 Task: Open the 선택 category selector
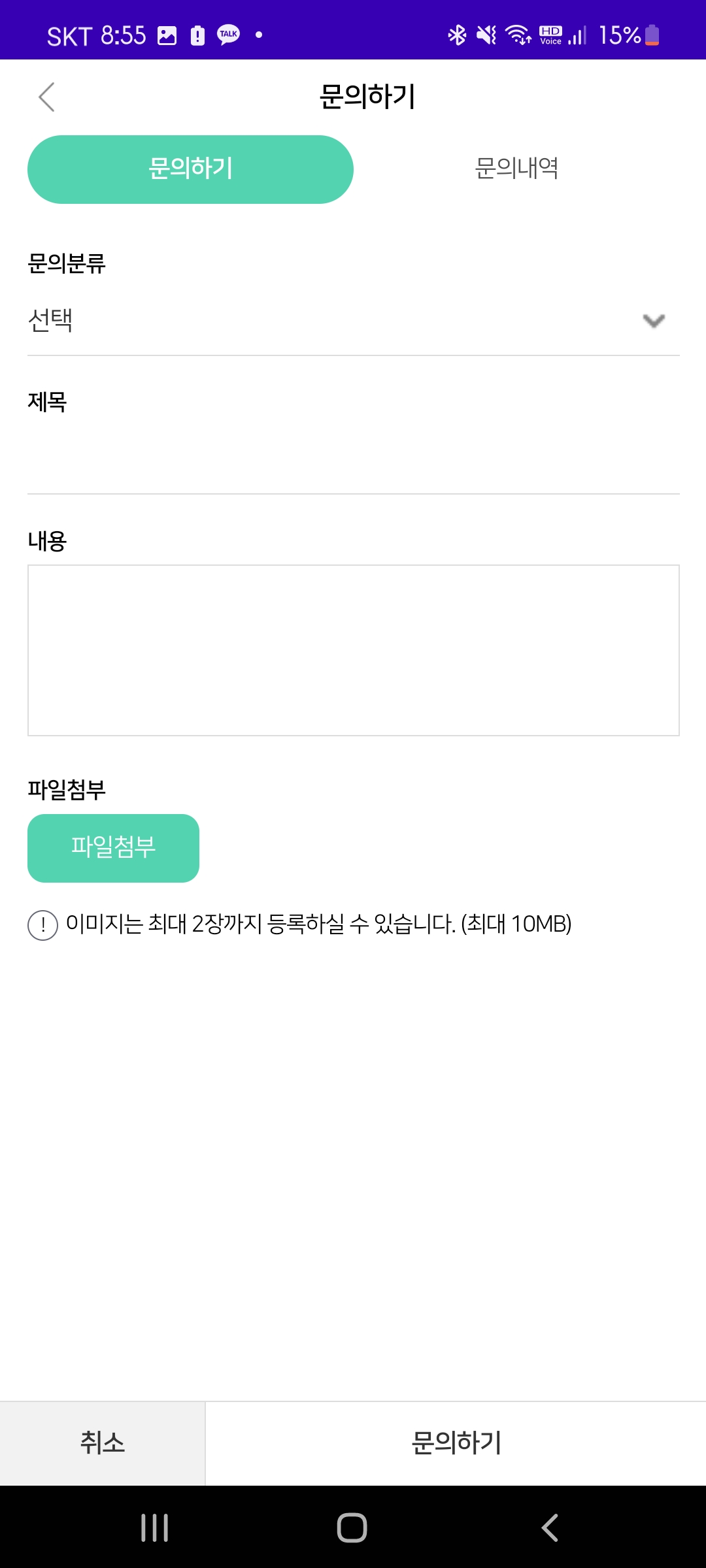pyautogui.click(x=327, y=321)
